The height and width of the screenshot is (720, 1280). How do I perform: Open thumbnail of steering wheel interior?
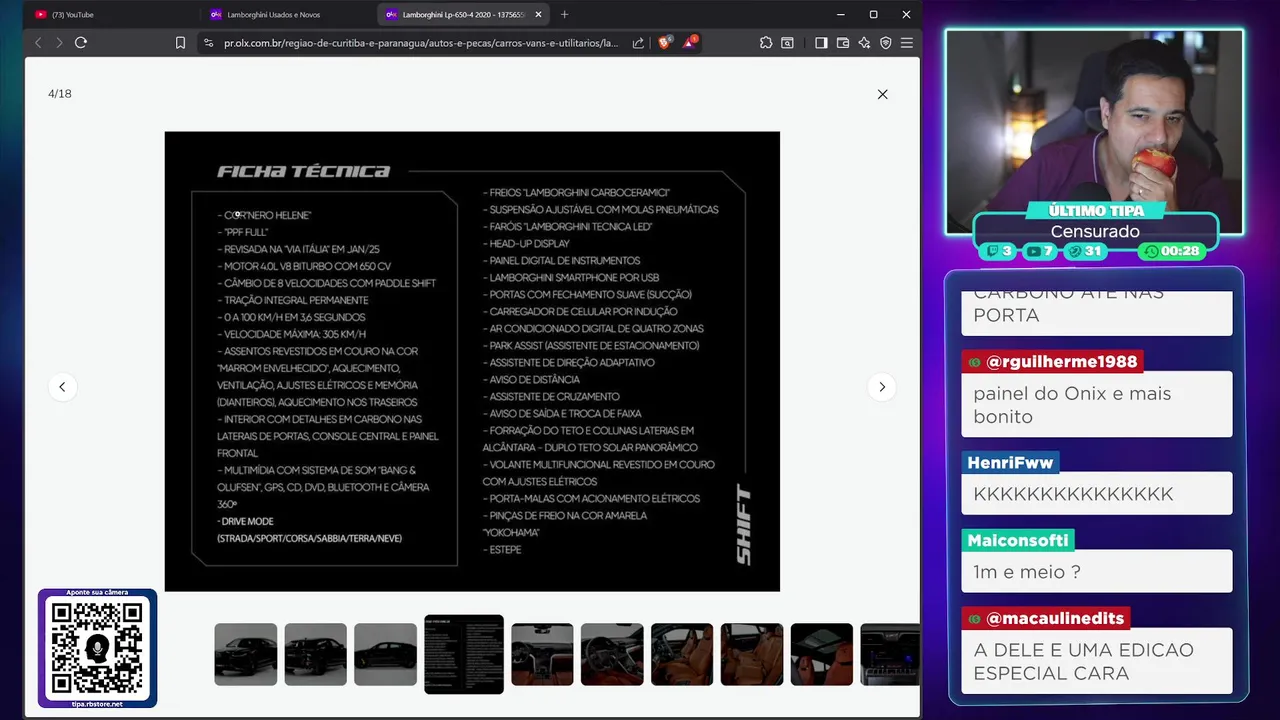click(612, 655)
